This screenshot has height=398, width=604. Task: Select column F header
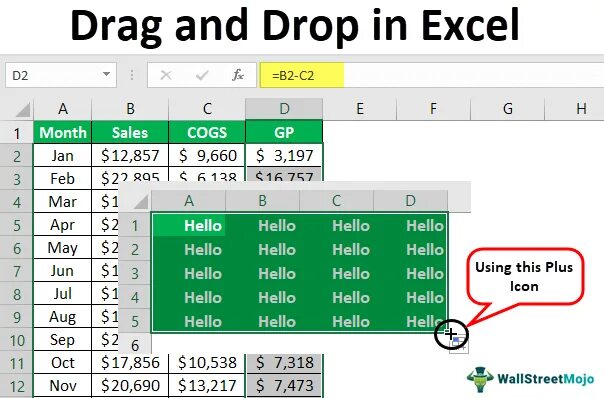433,109
